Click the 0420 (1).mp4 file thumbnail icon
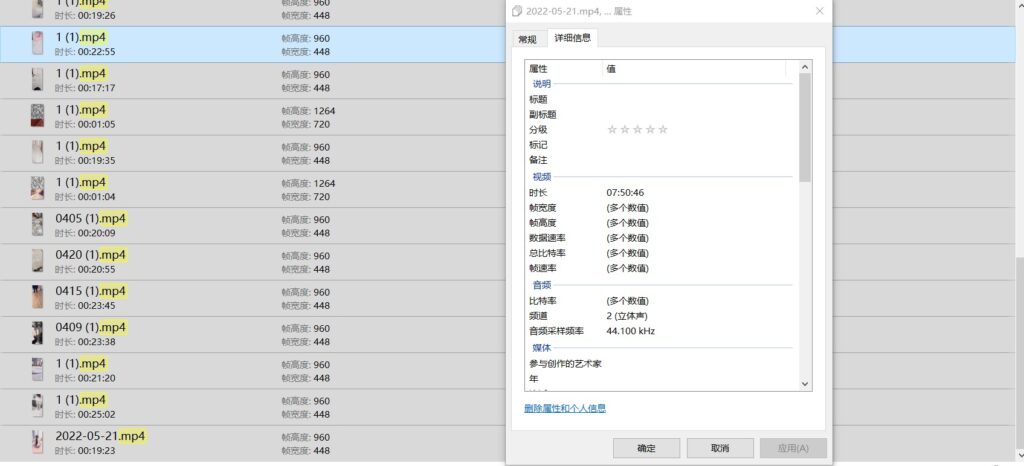The width and height of the screenshot is (1024, 466). click(37, 261)
